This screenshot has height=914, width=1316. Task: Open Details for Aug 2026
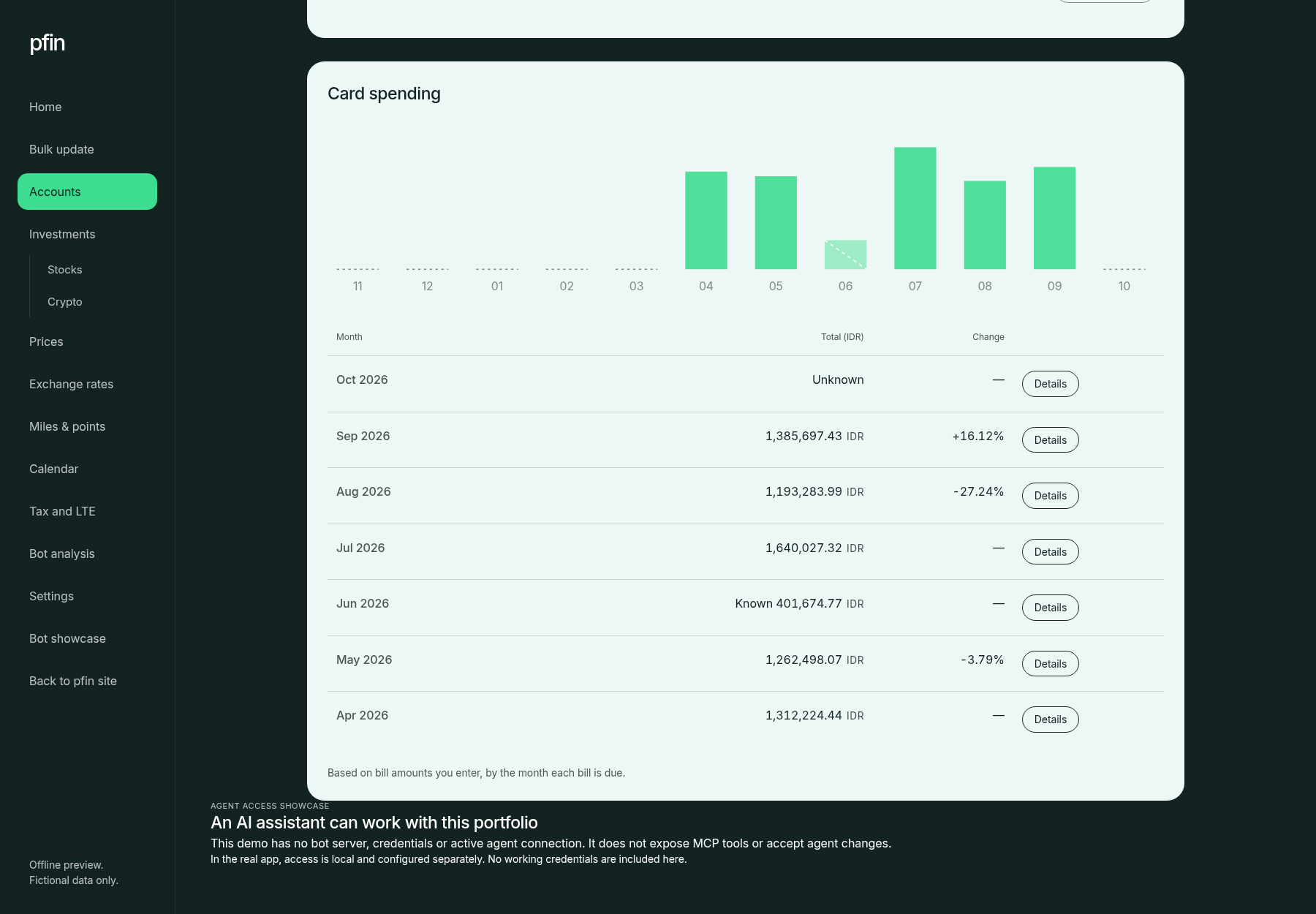click(1050, 496)
